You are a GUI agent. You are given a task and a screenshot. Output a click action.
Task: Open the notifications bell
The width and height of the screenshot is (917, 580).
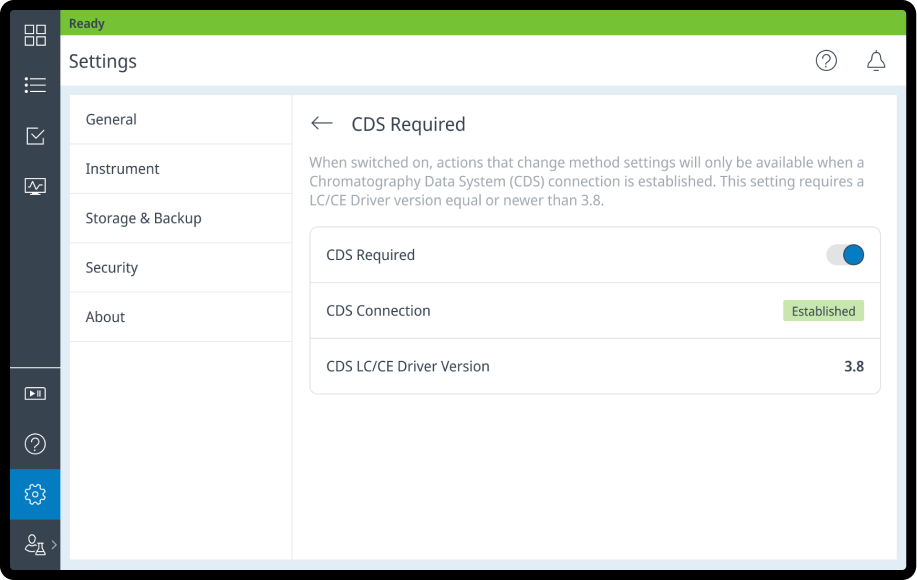[x=876, y=61]
